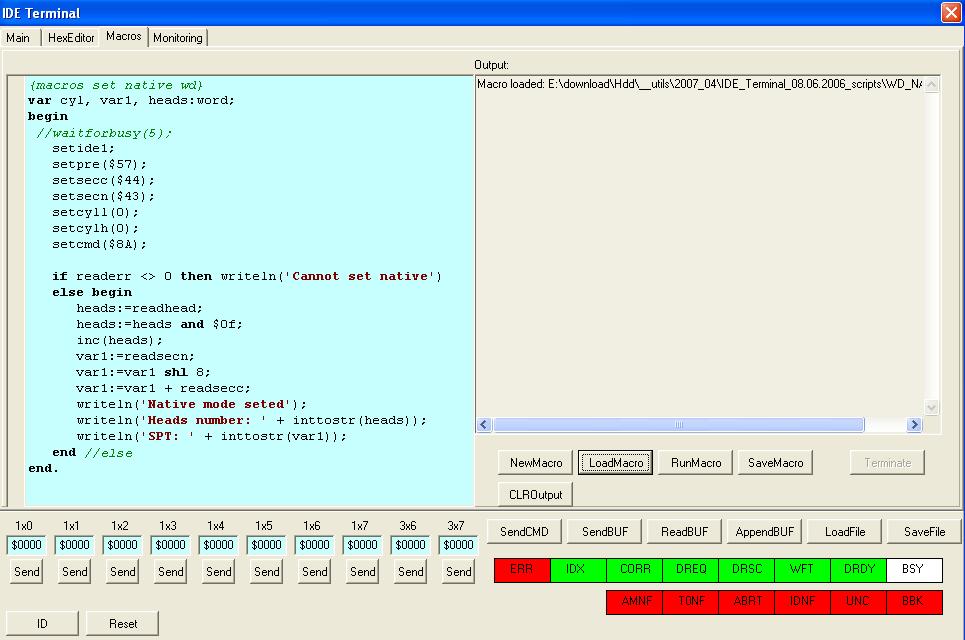This screenshot has width=965, height=640.
Task: Click the DRSC status indicator
Action: point(747,570)
